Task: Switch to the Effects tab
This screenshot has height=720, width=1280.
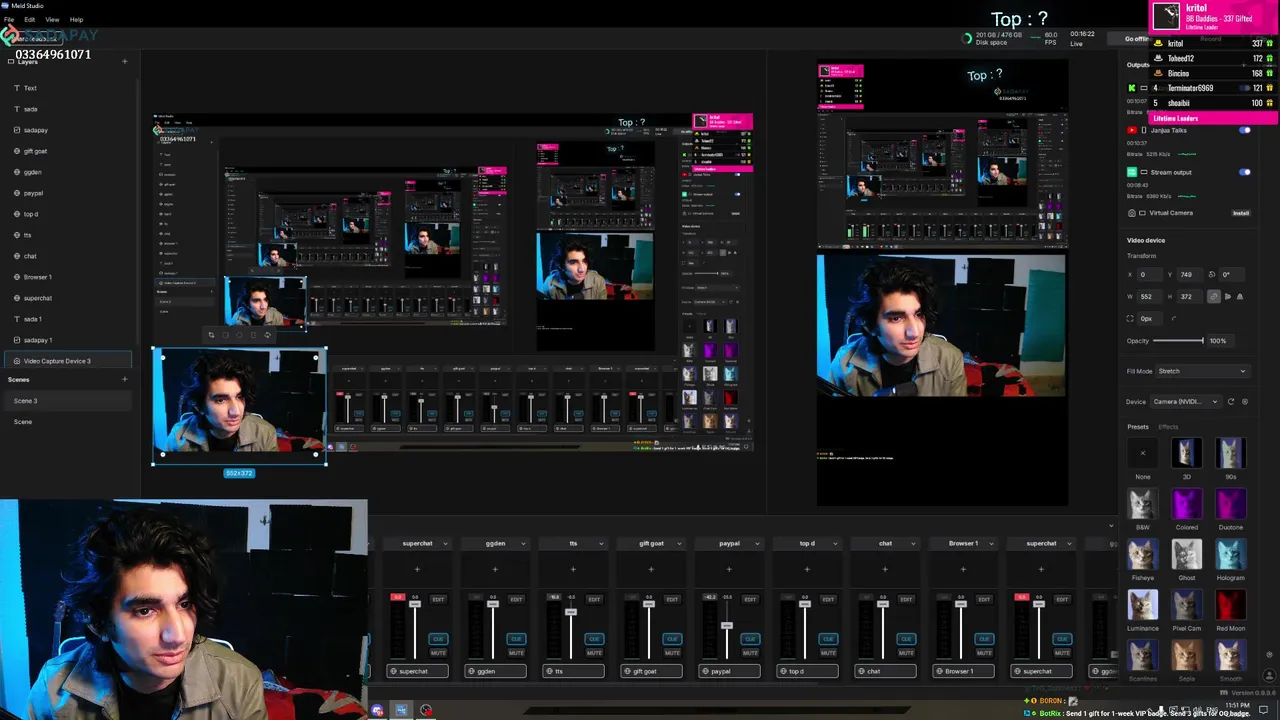Action: coord(1168,427)
